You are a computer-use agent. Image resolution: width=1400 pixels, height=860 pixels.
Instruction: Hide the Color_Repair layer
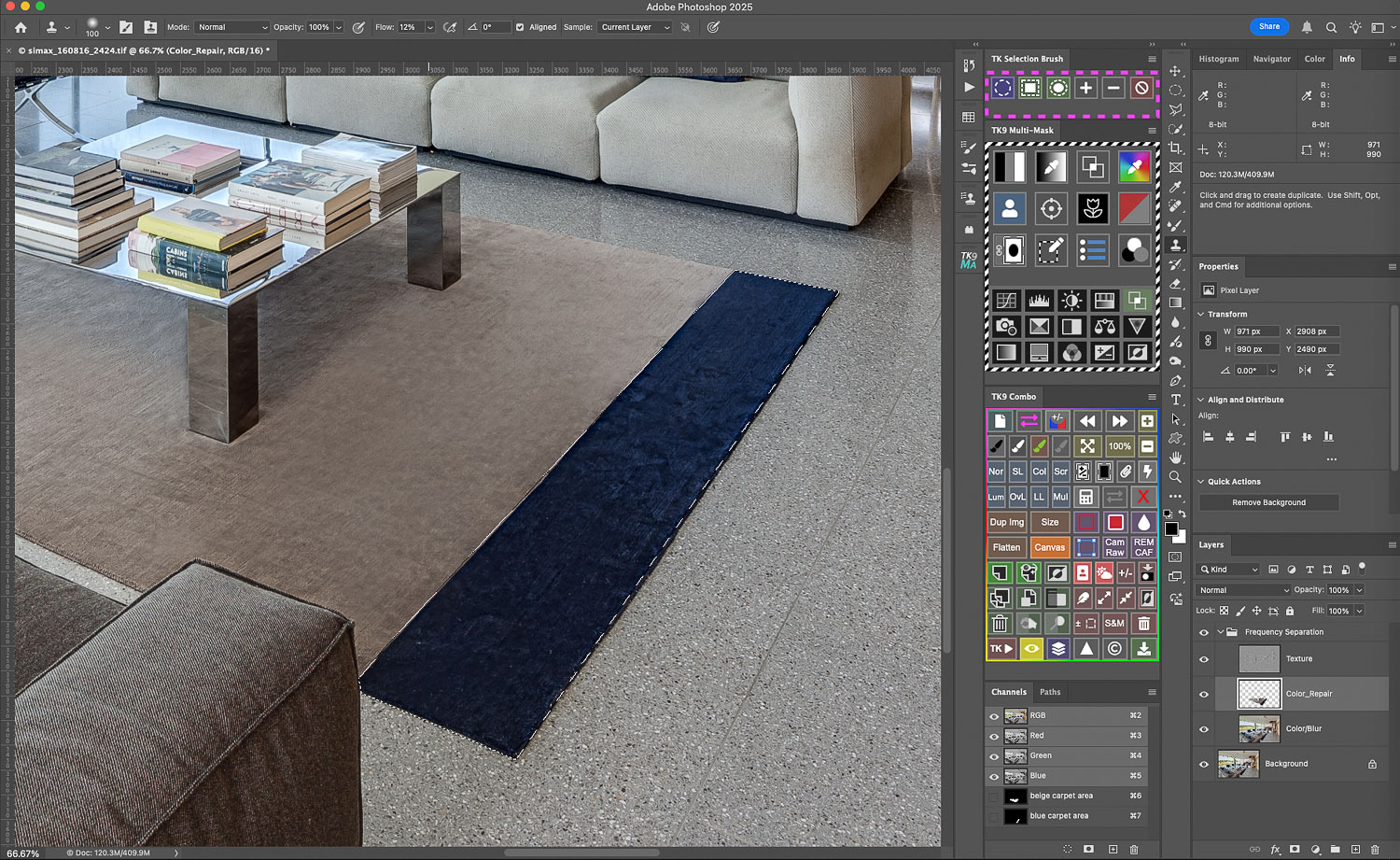[x=1203, y=694]
